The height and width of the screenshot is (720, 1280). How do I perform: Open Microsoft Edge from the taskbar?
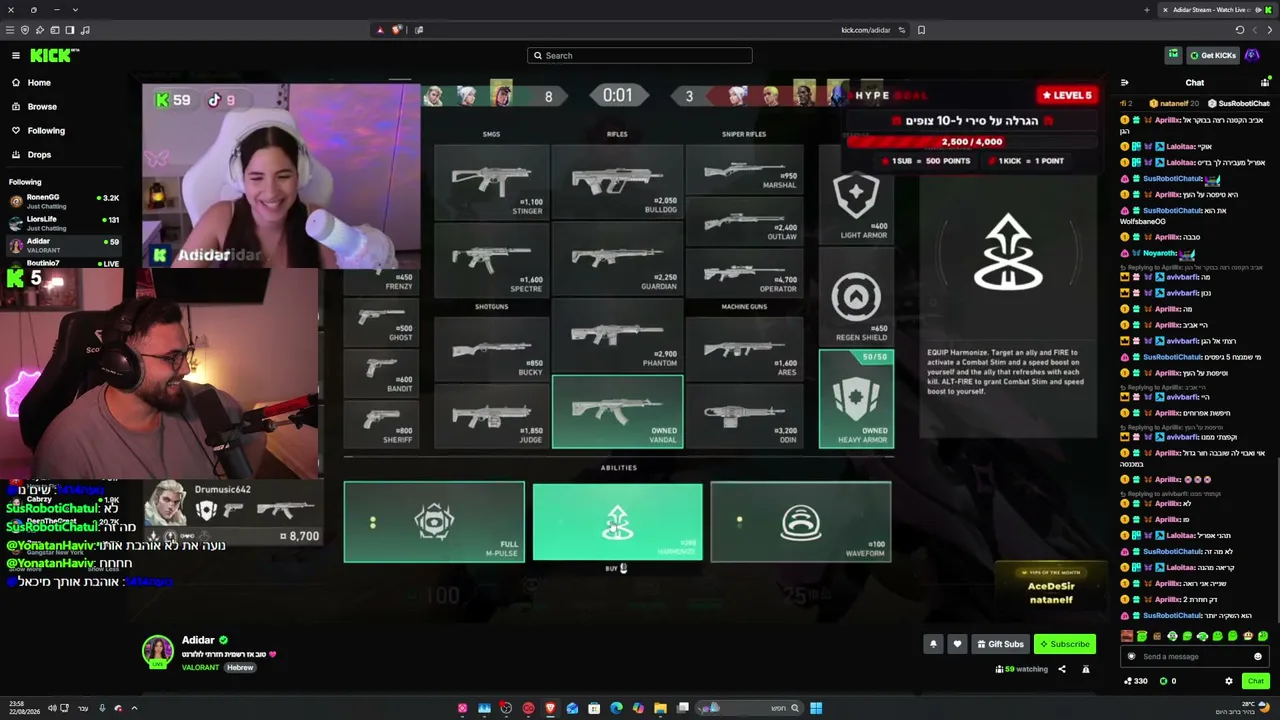pos(616,709)
